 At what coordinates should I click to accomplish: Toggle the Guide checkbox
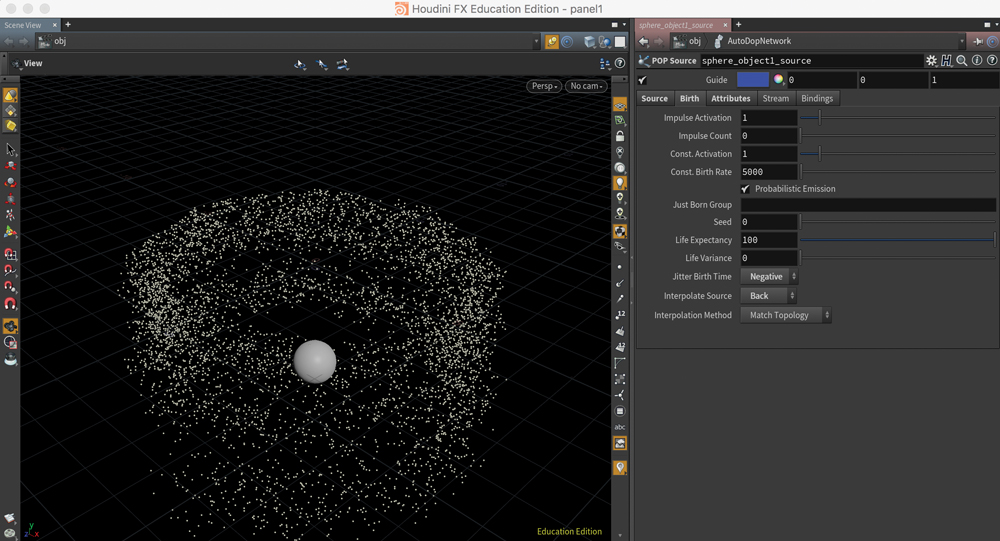642,80
